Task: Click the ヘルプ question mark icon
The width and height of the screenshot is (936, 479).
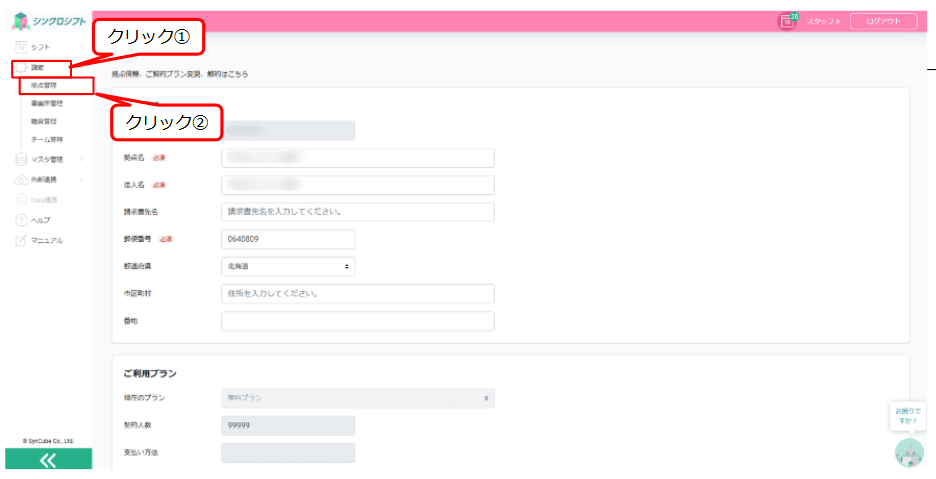Action: pyautogui.click(x=21, y=220)
